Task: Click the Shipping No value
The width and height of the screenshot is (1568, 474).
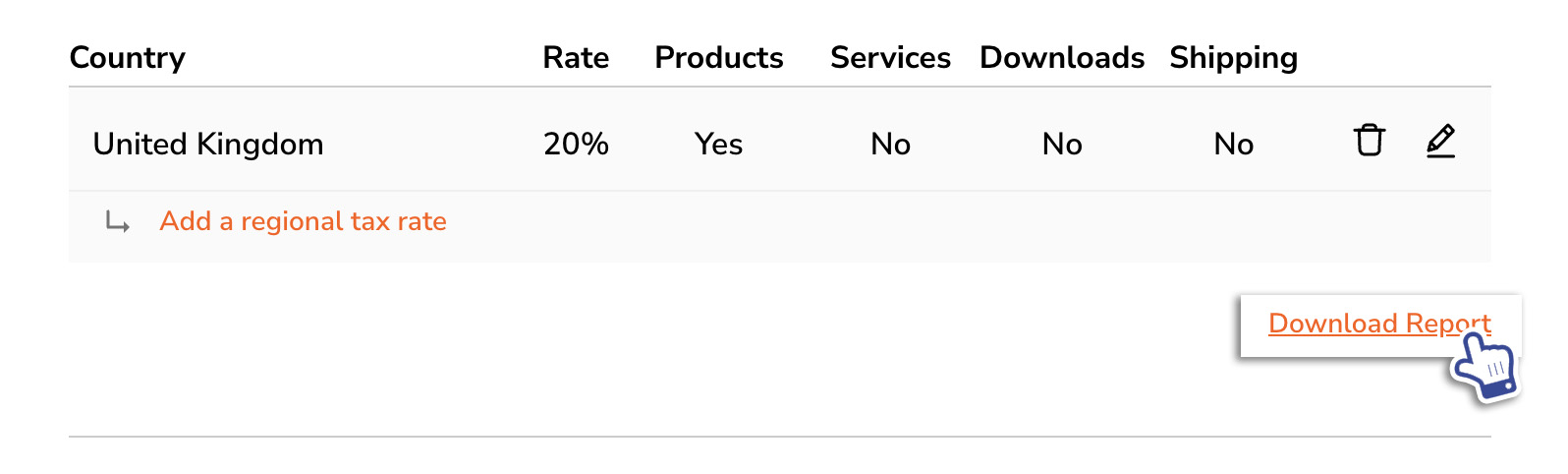Action: coord(1233,145)
